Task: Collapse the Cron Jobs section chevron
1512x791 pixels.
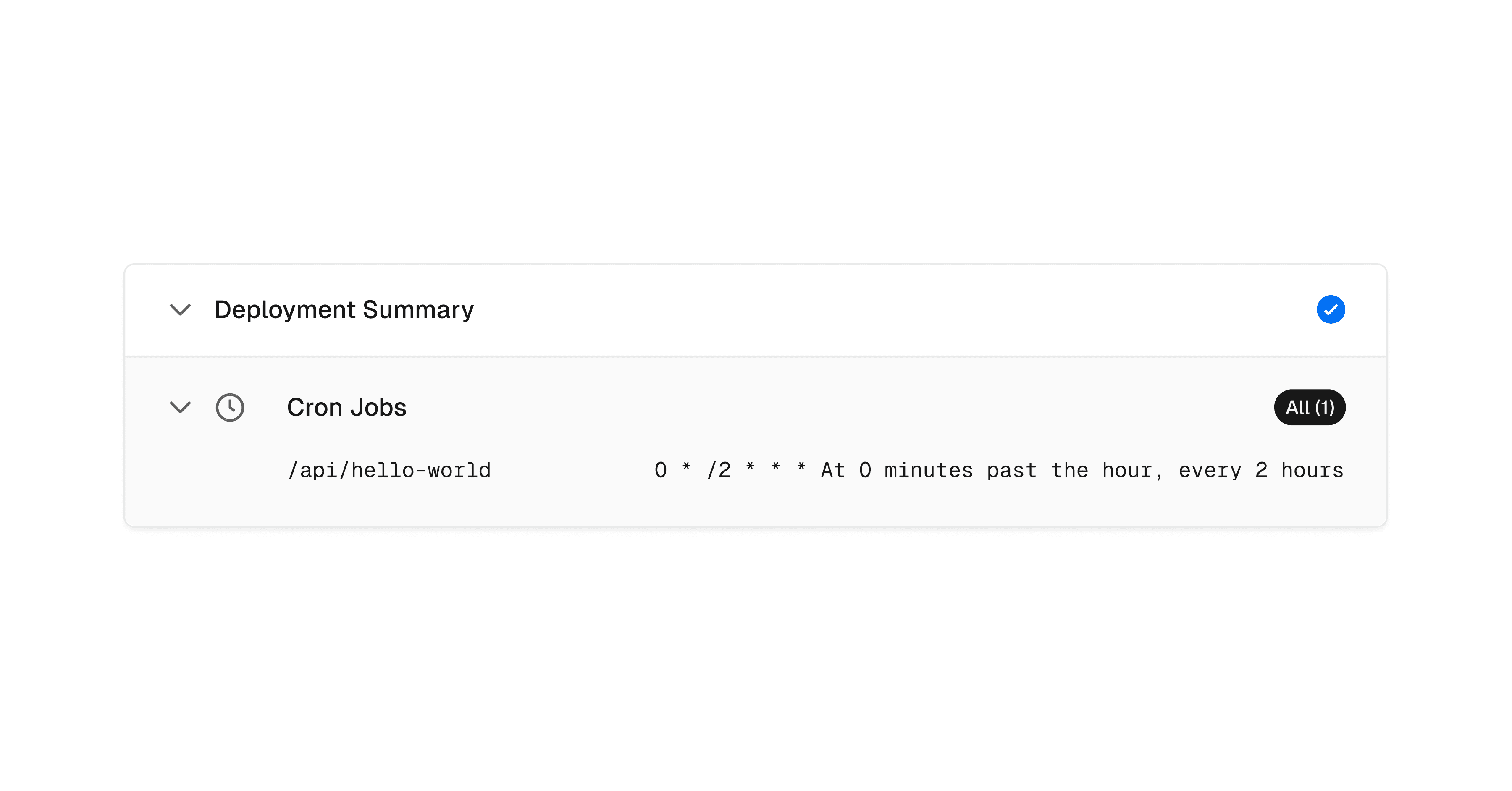Action: tap(180, 407)
